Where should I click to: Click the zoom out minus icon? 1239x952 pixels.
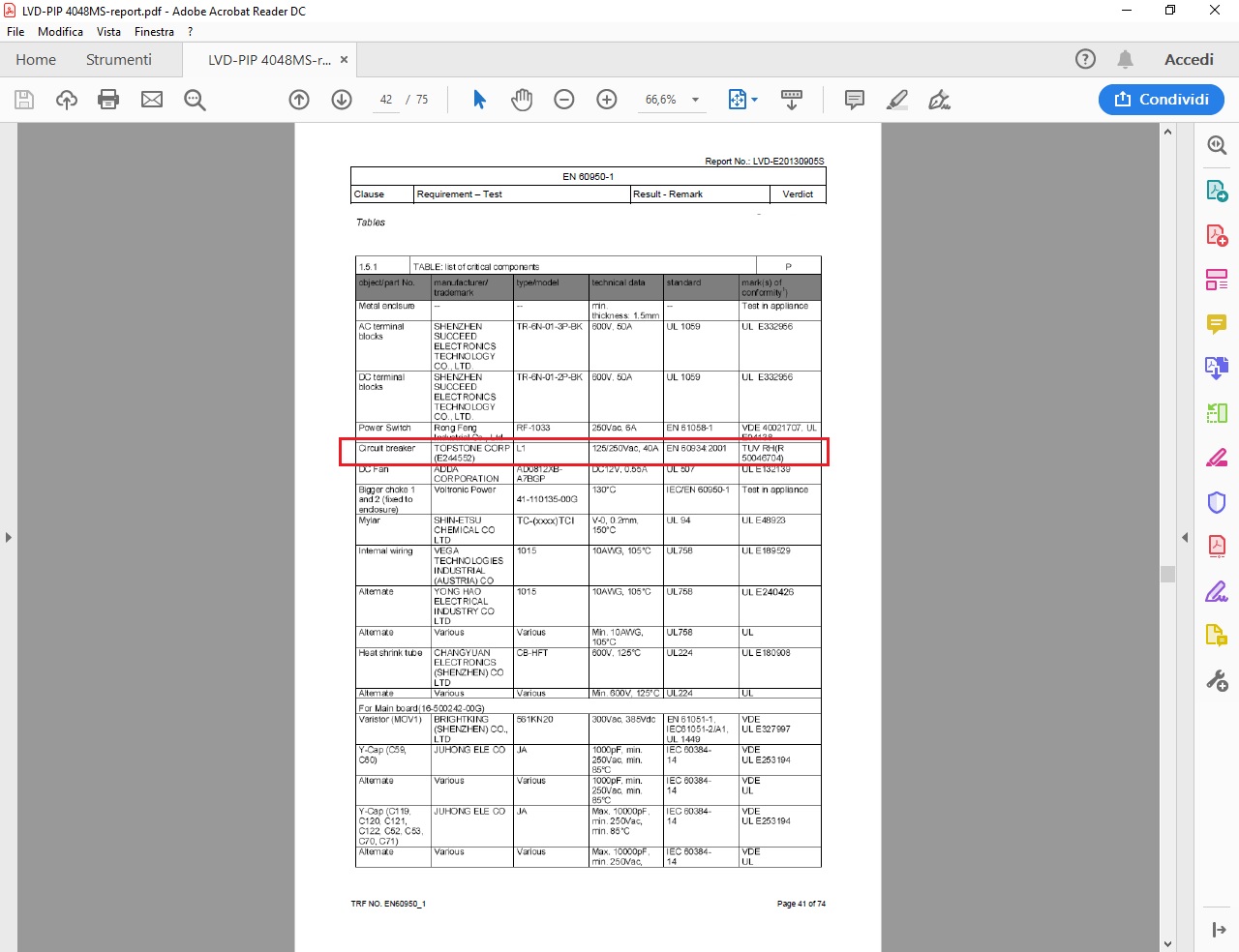pos(564,100)
